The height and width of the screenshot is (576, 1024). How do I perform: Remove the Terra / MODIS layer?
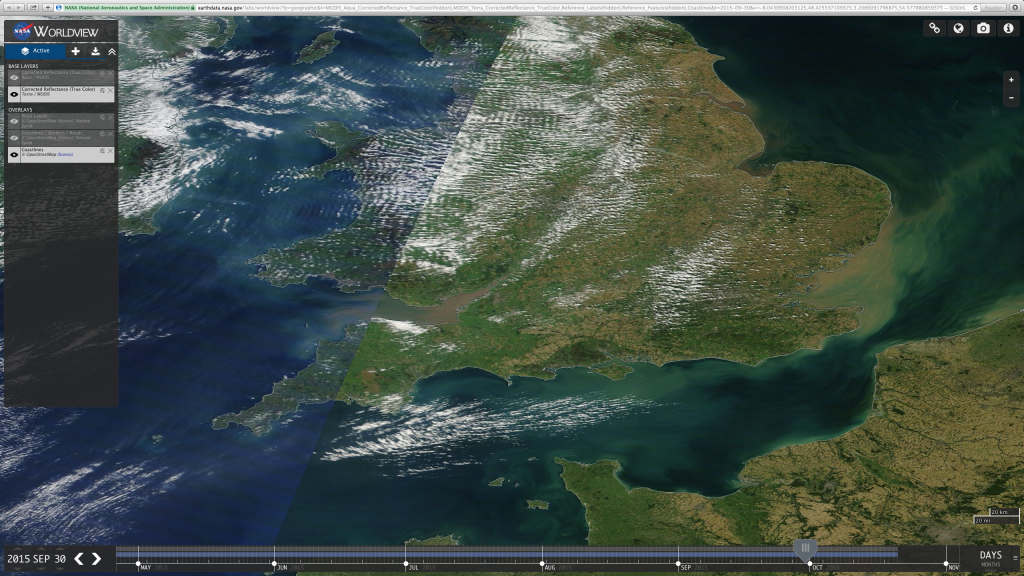(110, 91)
